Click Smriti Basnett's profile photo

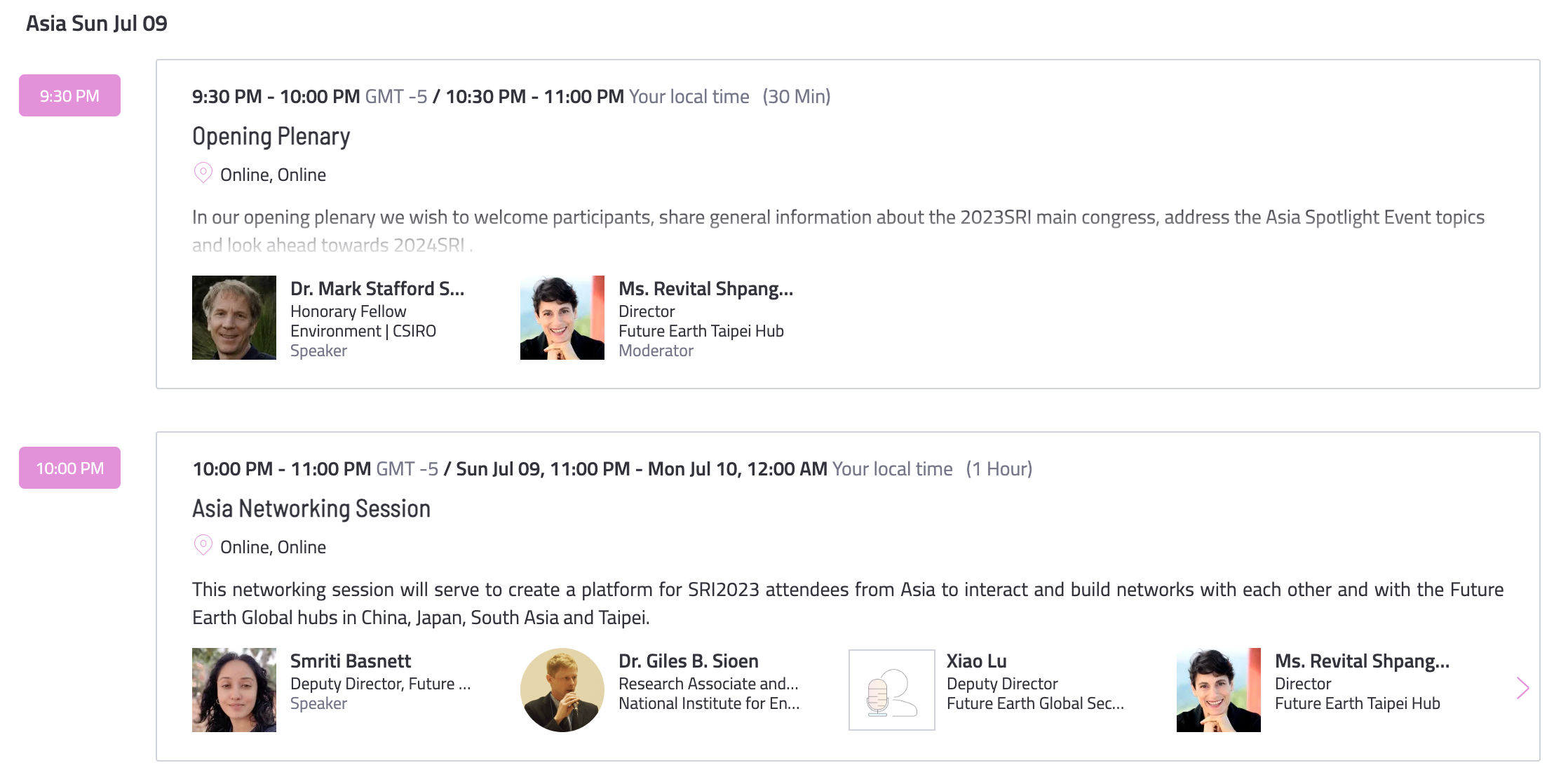pos(234,690)
